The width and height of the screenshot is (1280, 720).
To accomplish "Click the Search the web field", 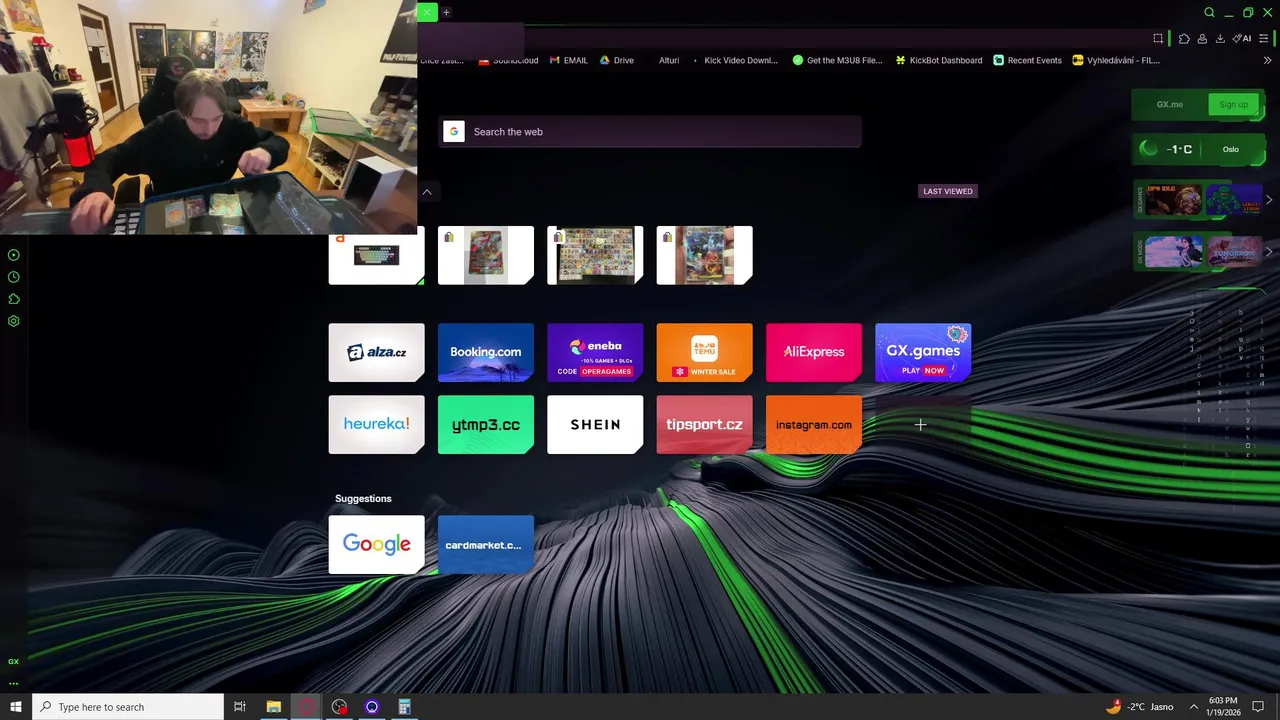I will pos(649,131).
